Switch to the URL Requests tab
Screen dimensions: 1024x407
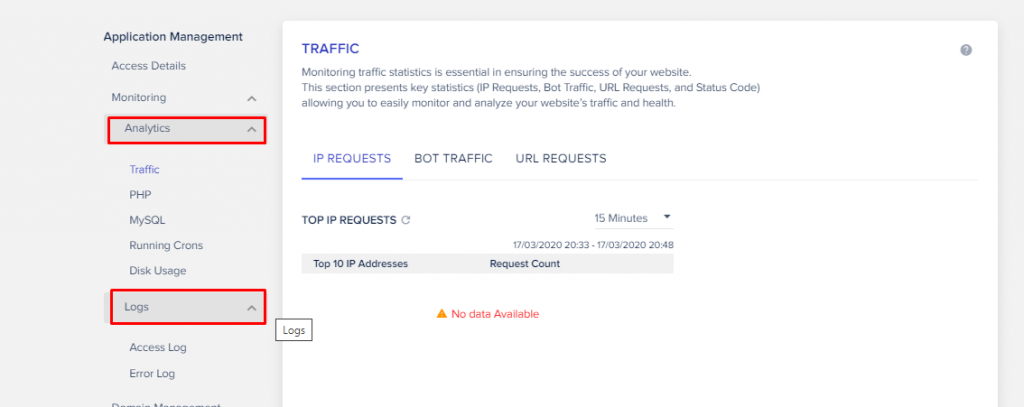tap(561, 159)
